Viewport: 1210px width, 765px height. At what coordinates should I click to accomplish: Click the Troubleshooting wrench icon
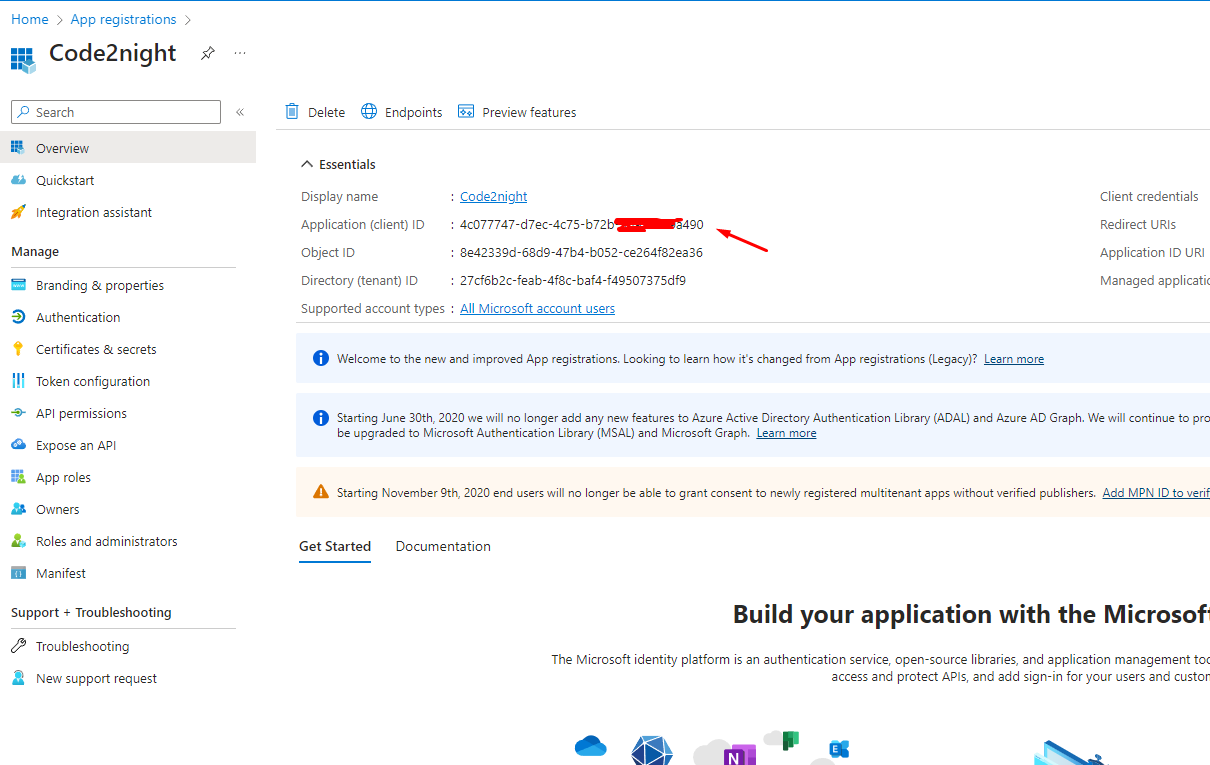(x=18, y=646)
